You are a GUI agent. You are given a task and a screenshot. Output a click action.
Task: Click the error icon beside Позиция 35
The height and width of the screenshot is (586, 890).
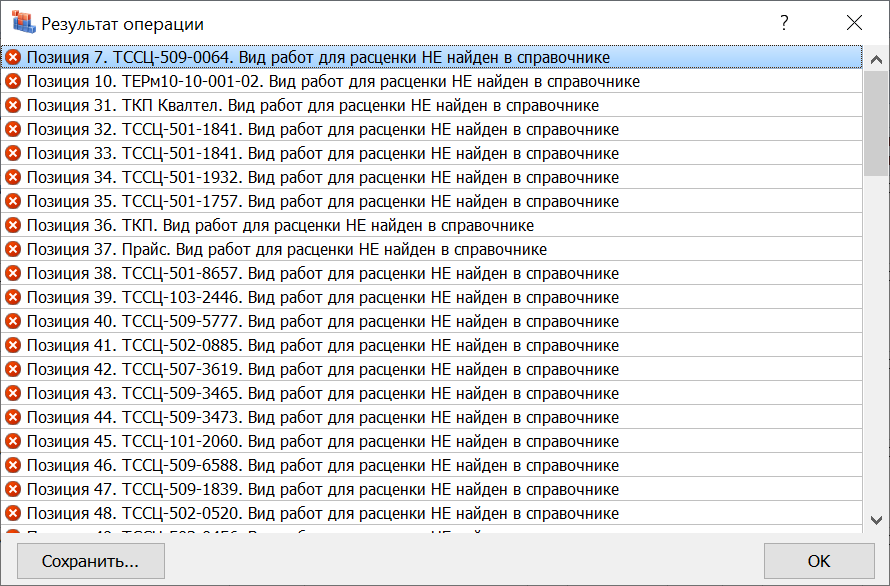click(x=13, y=201)
